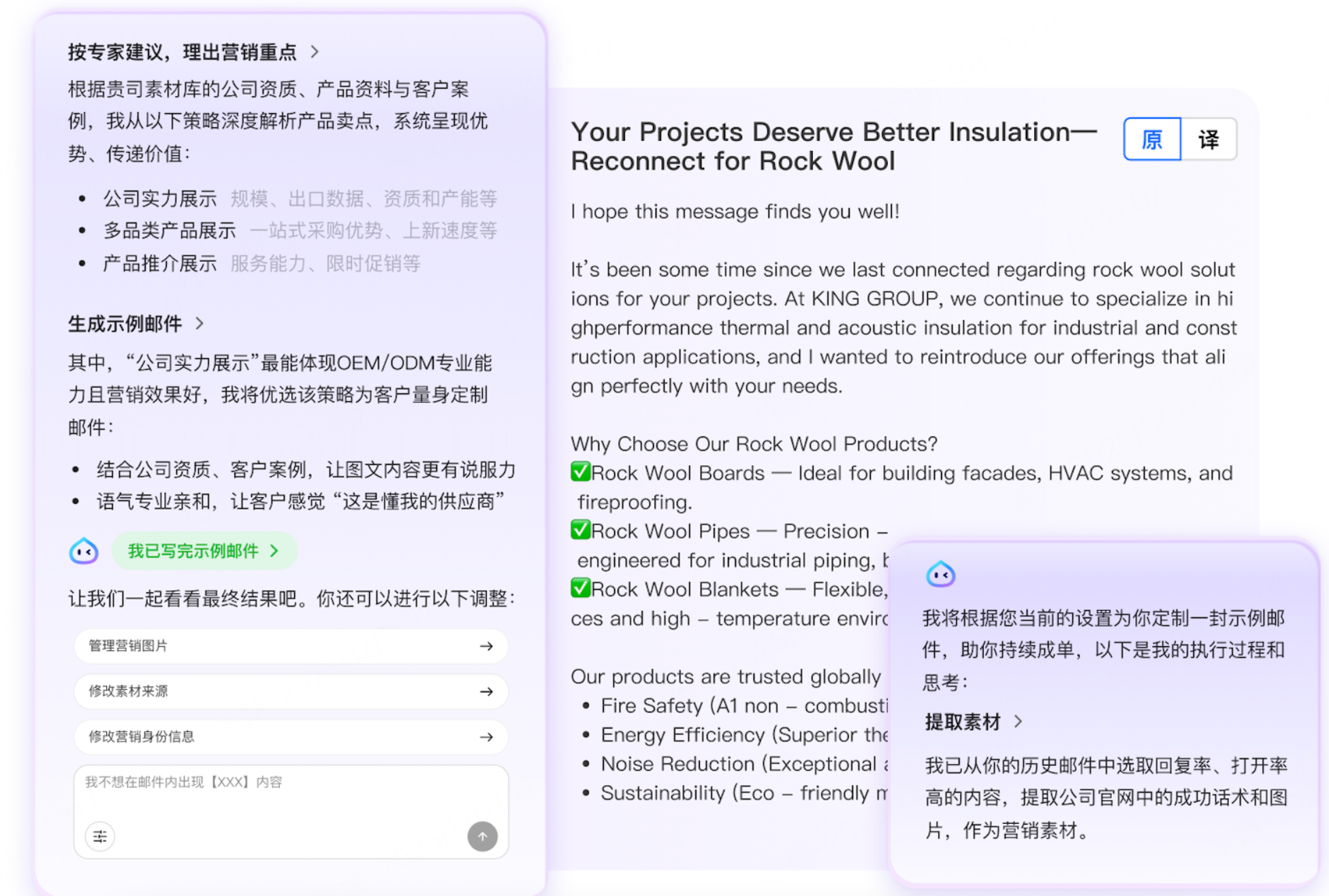1329x896 pixels.
Task: Click arrow on 修改素材来源 row
Action: 486,692
